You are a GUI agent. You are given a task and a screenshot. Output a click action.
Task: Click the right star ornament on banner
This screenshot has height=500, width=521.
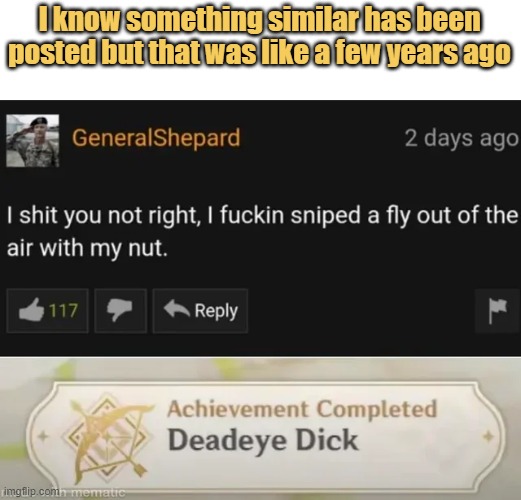(488, 437)
